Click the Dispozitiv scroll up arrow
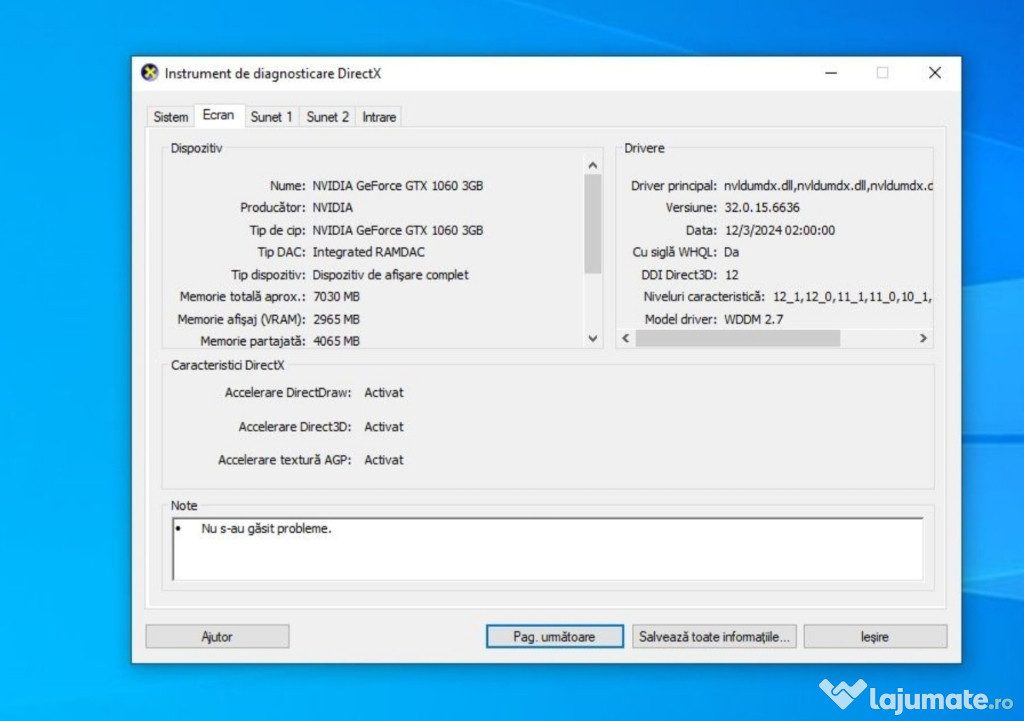Viewport: 1024px width, 721px height. 592,166
